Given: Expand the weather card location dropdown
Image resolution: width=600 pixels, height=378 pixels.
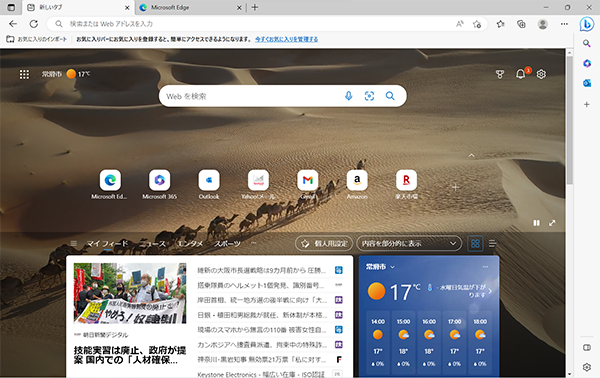Looking at the screenshot, I should click(392, 267).
